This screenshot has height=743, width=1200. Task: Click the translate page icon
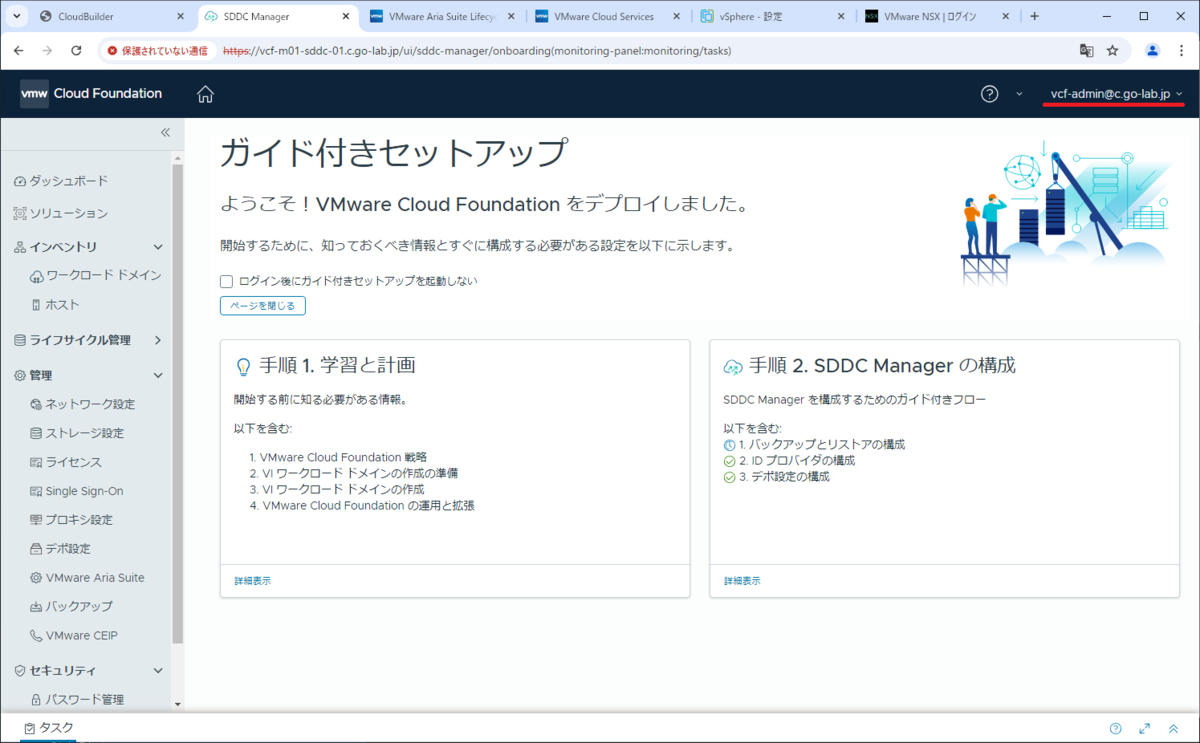tap(1086, 50)
